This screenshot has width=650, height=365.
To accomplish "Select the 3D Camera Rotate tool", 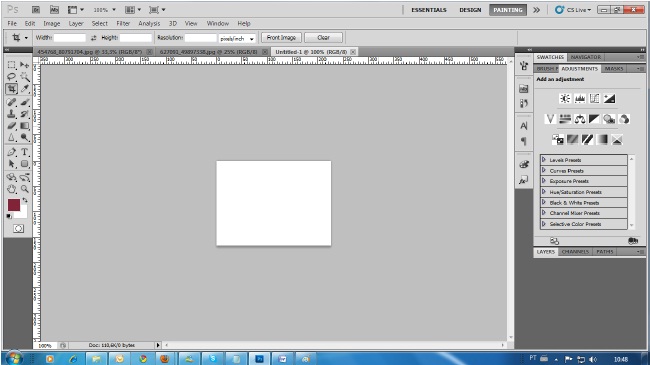I will point(24,177).
